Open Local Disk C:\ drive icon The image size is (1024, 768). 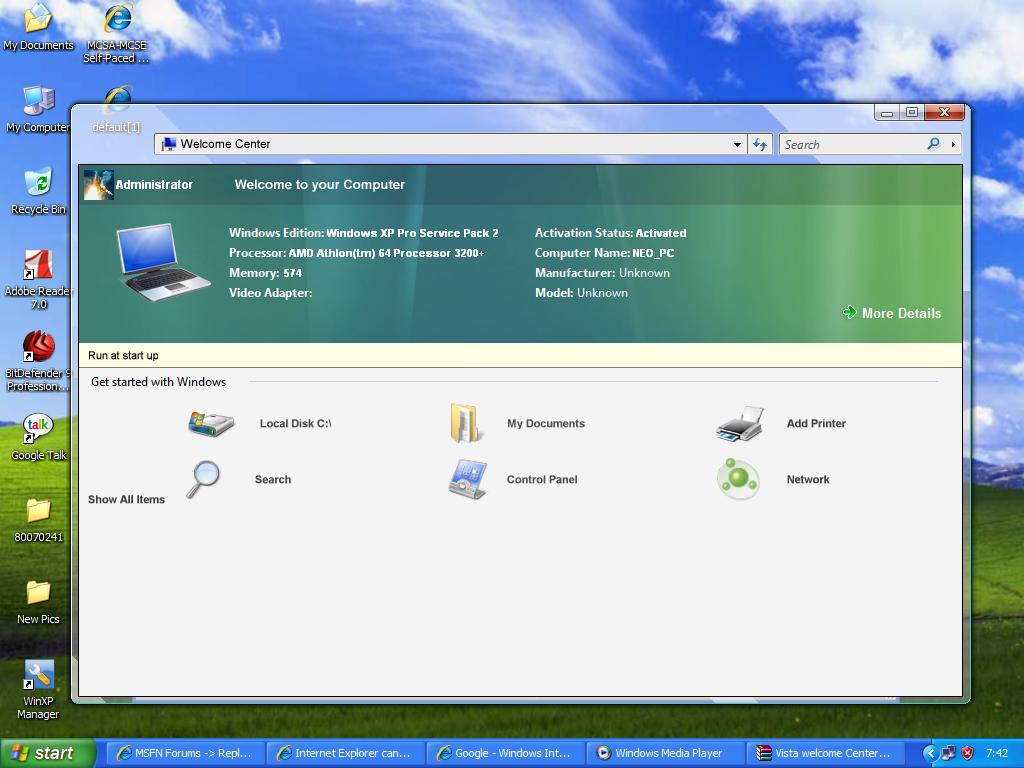click(x=211, y=423)
